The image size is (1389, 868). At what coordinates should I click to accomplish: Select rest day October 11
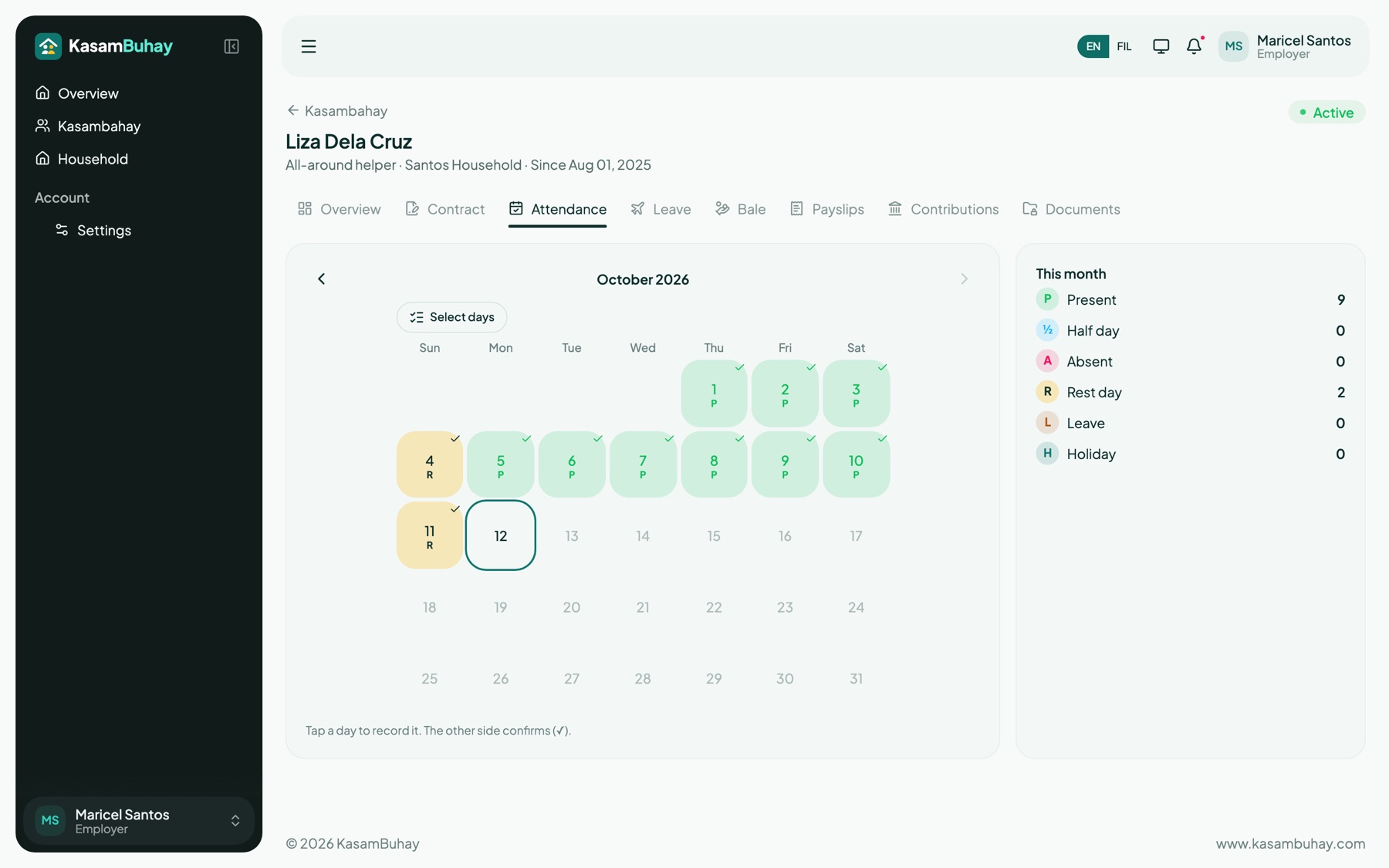point(430,535)
